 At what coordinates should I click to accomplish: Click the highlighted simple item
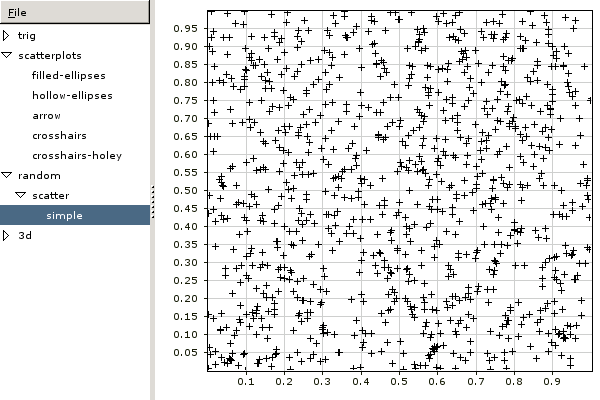point(64,216)
